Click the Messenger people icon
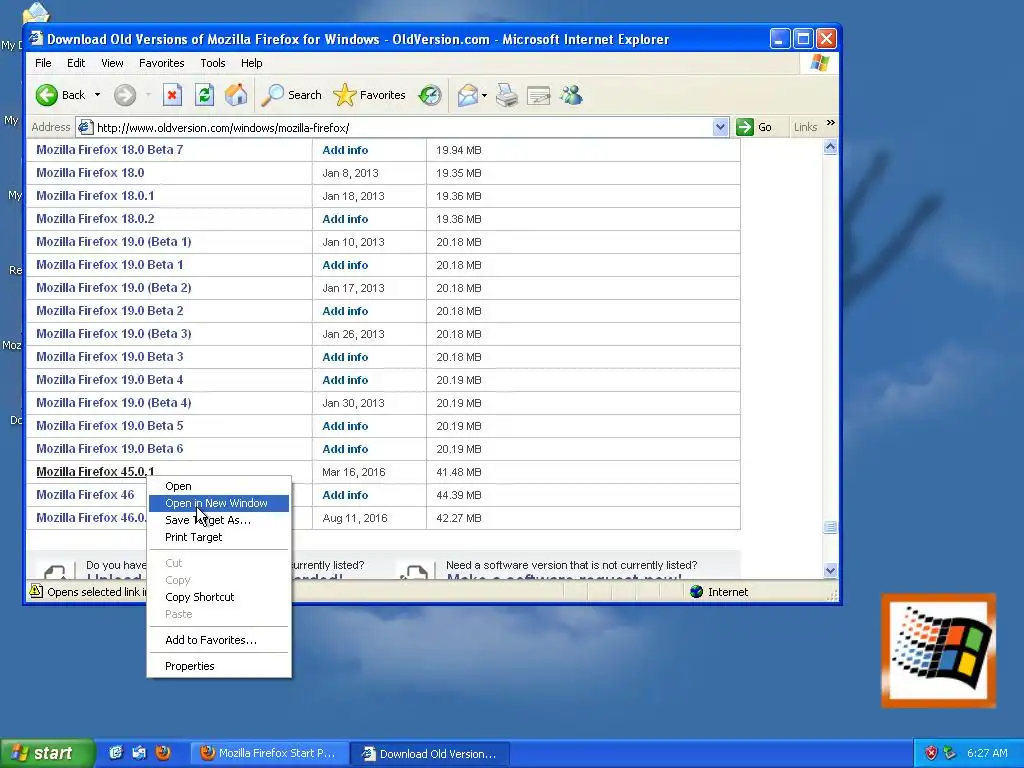1024x768 pixels. (x=571, y=95)
